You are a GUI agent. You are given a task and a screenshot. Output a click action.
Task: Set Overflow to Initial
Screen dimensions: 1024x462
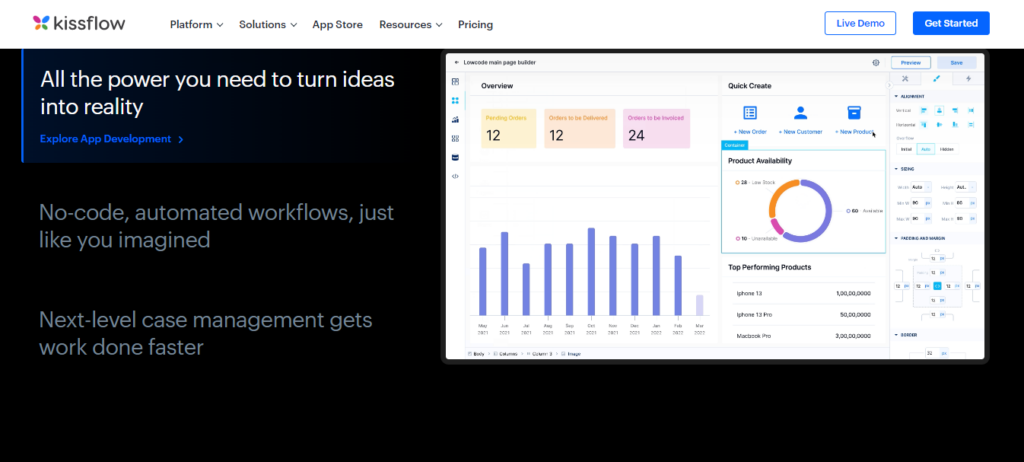(x=906, y=149)
